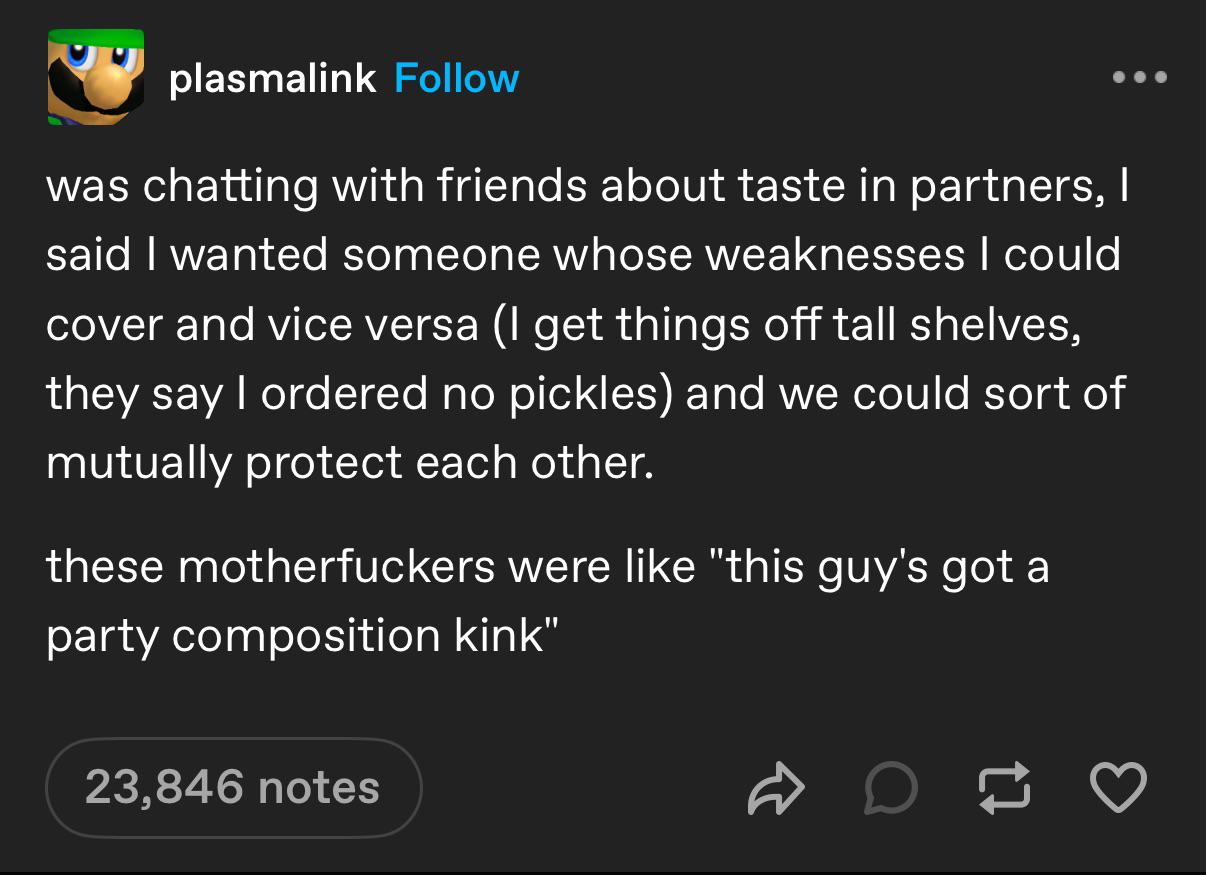Click the word "motherfuckers" in the post
The height and width of the screenshot is (875, 1206).
click(x=339, y=568)
